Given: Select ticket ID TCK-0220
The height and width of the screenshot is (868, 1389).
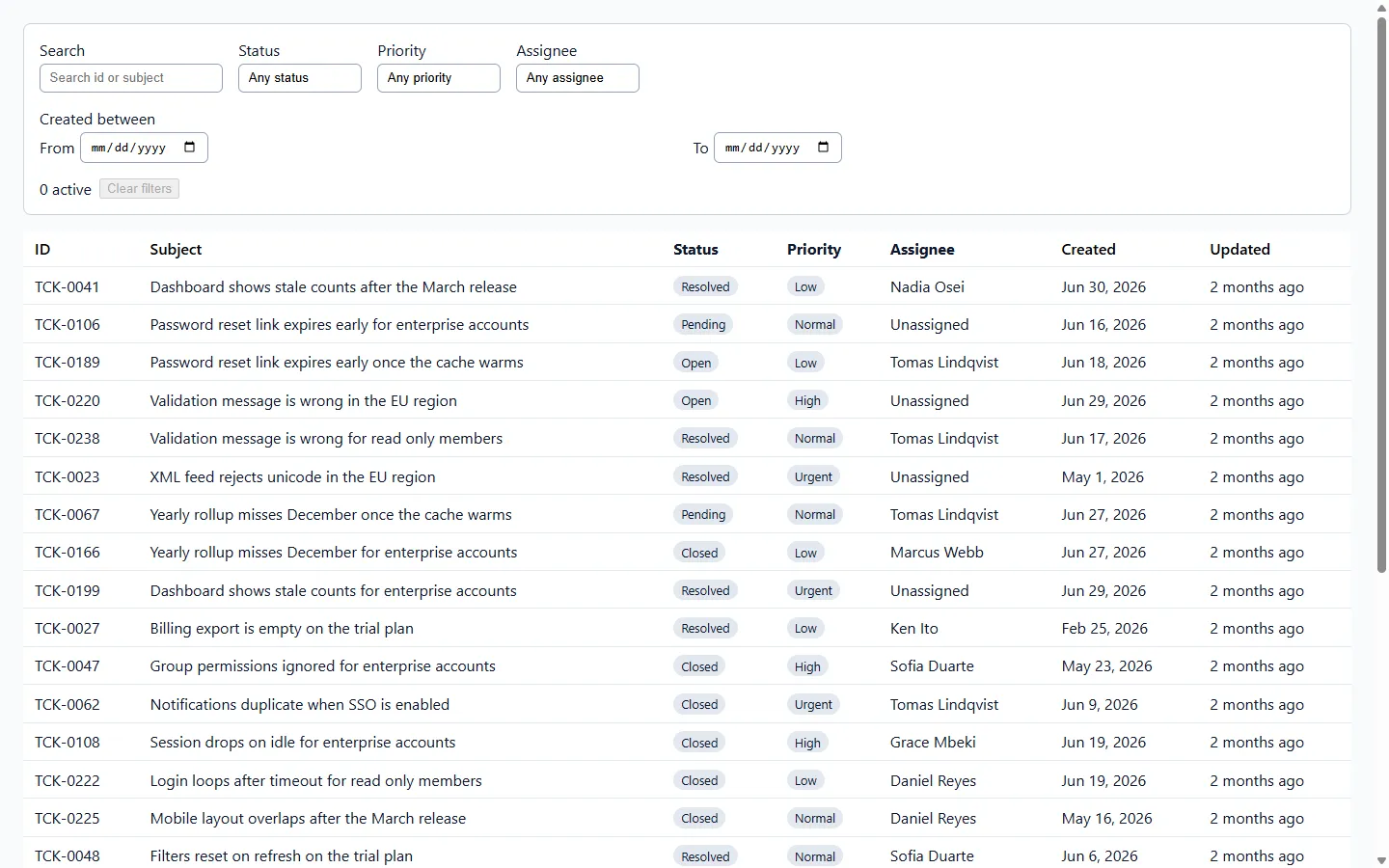Looking at the screenshot, I should coord(67,400).
